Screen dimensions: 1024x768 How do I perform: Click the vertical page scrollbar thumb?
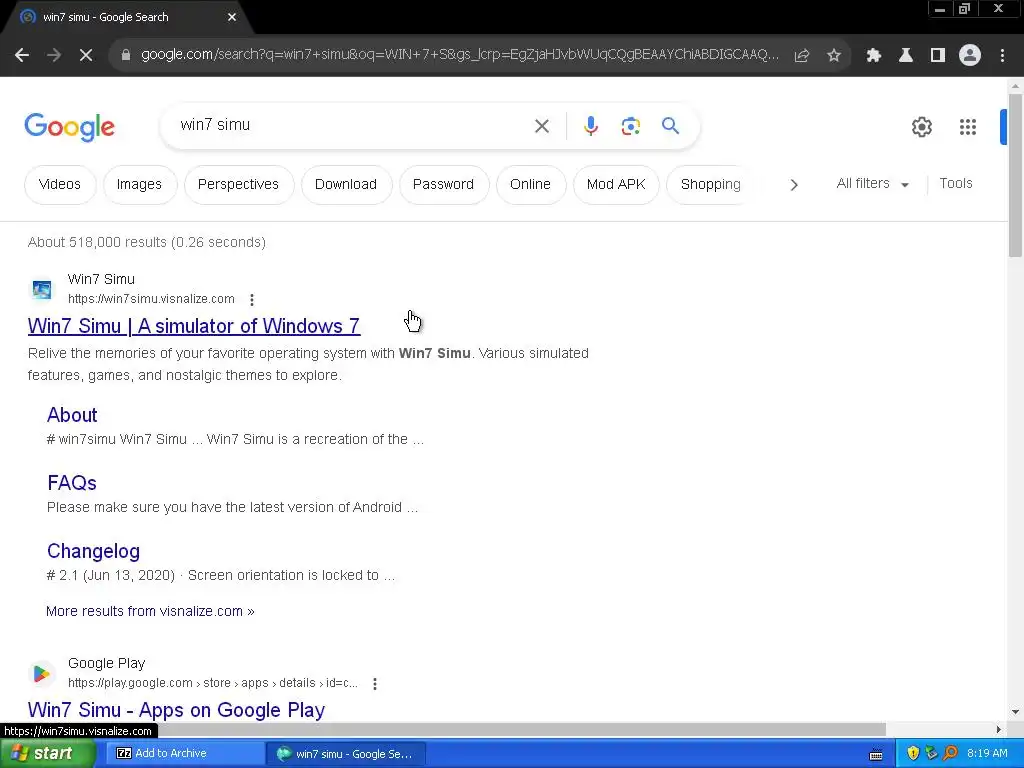click(1015, 175)
